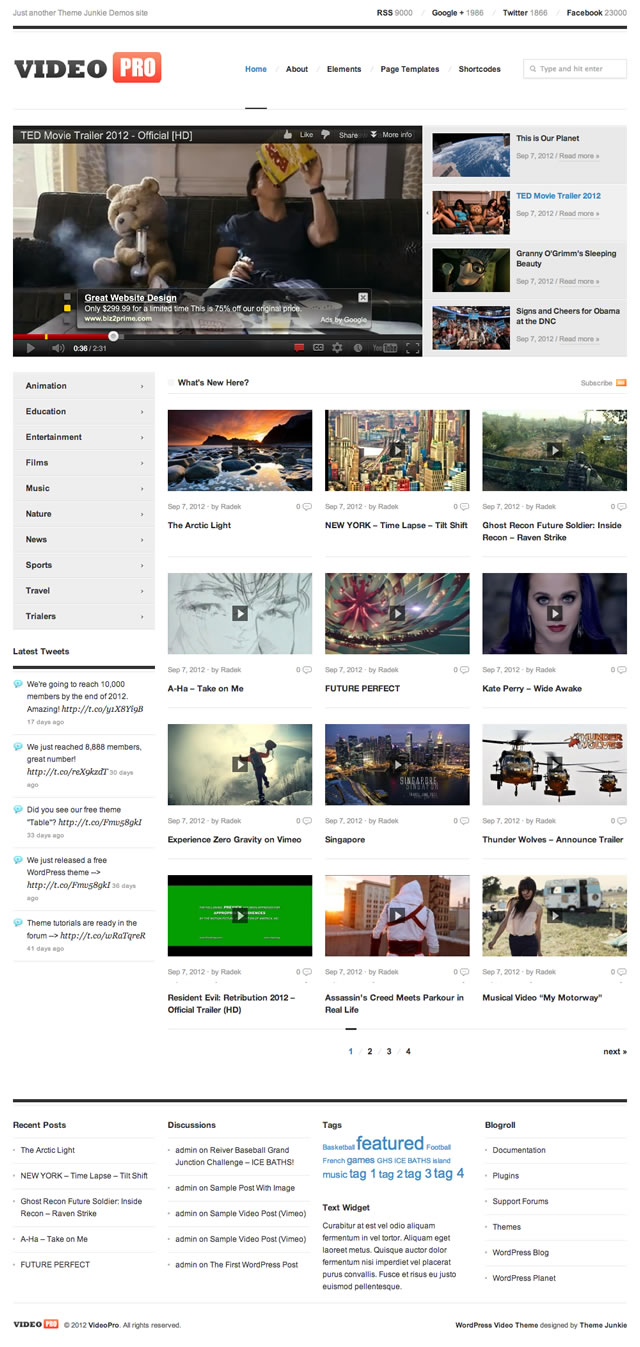This screenshot has width=640, height=1347.
Task: Play NEW YORK Time Lapse thumbnail
Action: pyautogui.click(x=397, y=450)
